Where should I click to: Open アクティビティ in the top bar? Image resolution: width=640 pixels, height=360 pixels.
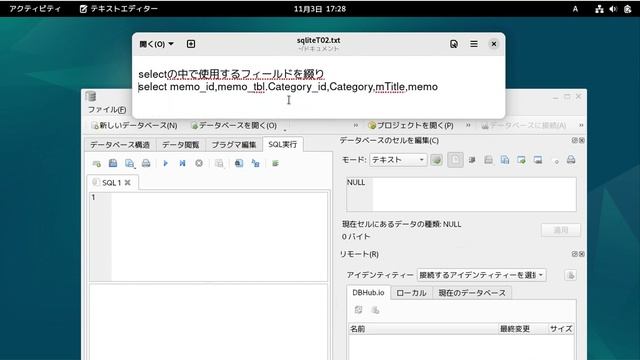(35, 9)
